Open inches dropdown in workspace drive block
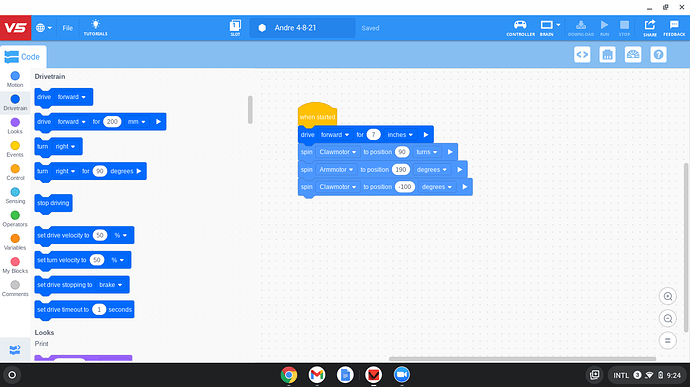This screenshot has width=690, height=387. click(x=400, y=135)
